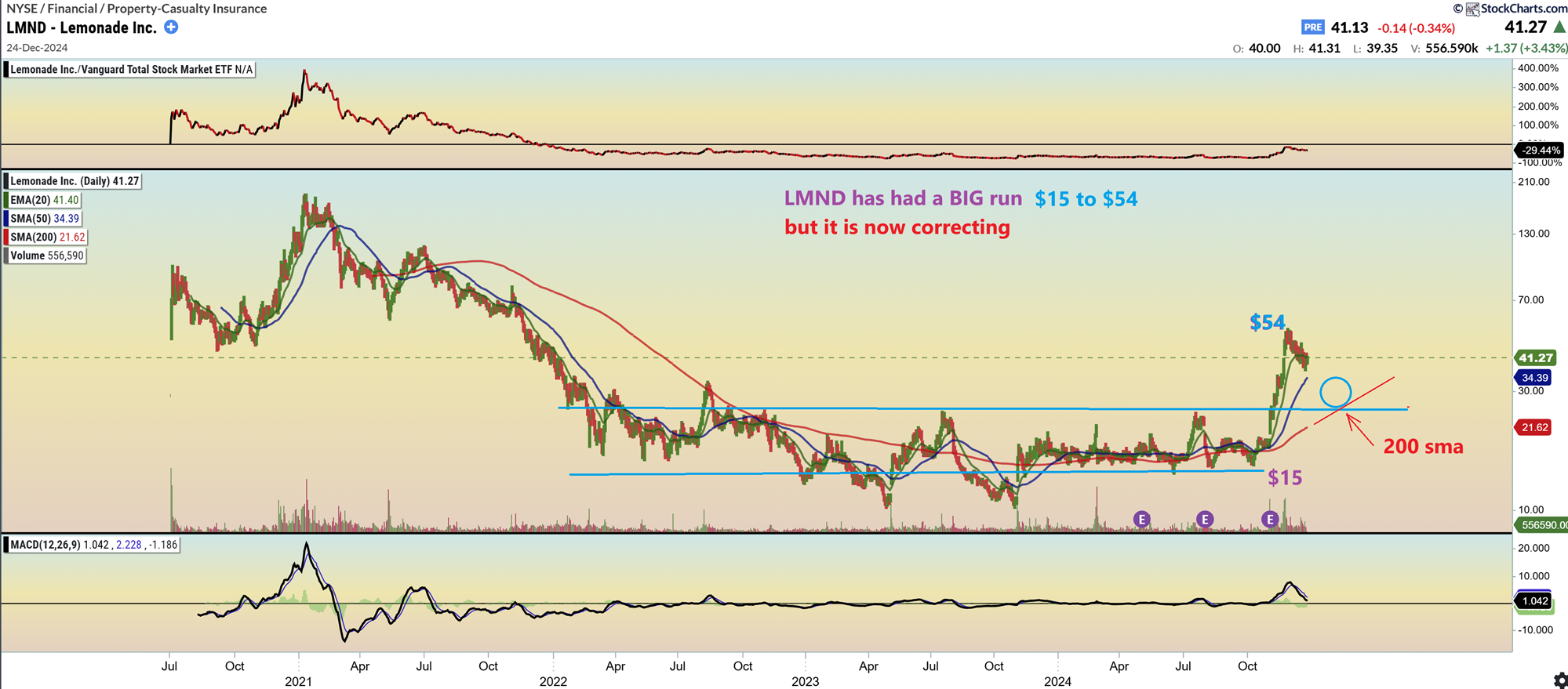Click the 'LMND has had a BIG run' annotation
Viewport: 1568px width, 689px height.
click(x=903, y=198)
